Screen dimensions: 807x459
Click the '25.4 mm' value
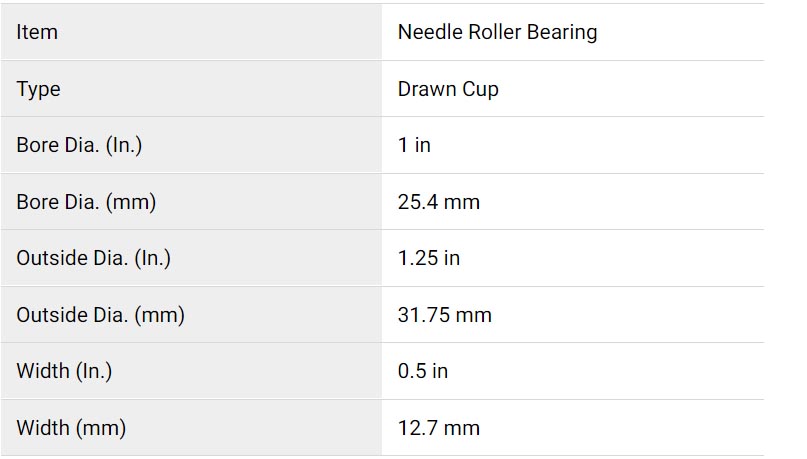click(439, 202)
